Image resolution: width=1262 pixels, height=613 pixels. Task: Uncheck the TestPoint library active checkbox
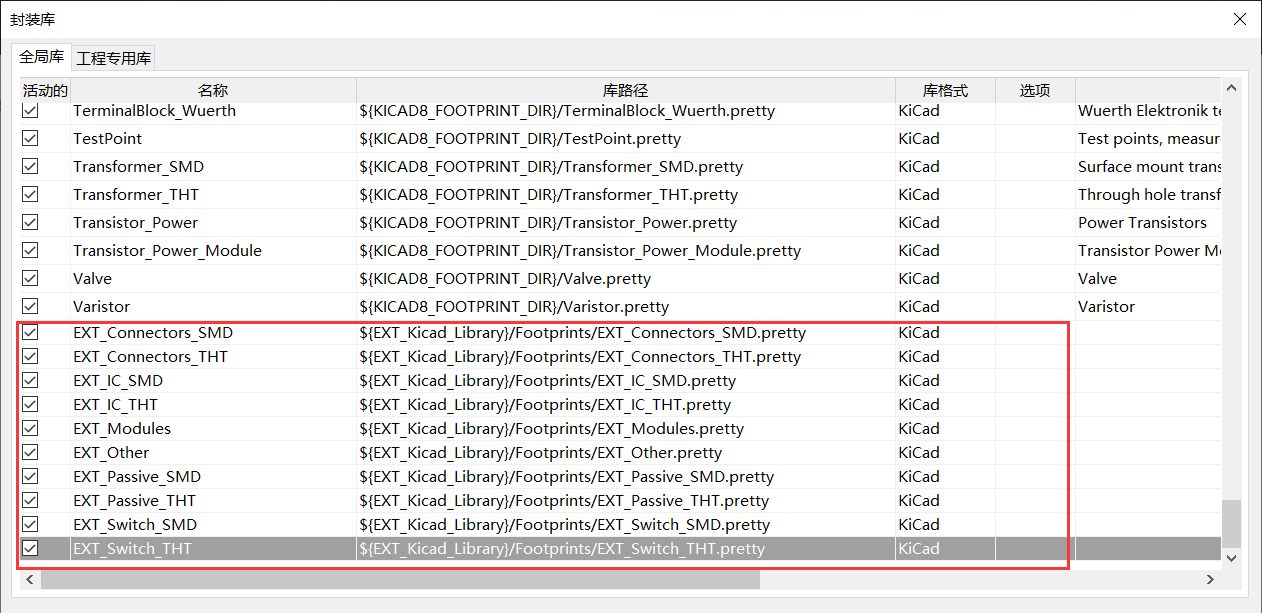coord(31,138)
